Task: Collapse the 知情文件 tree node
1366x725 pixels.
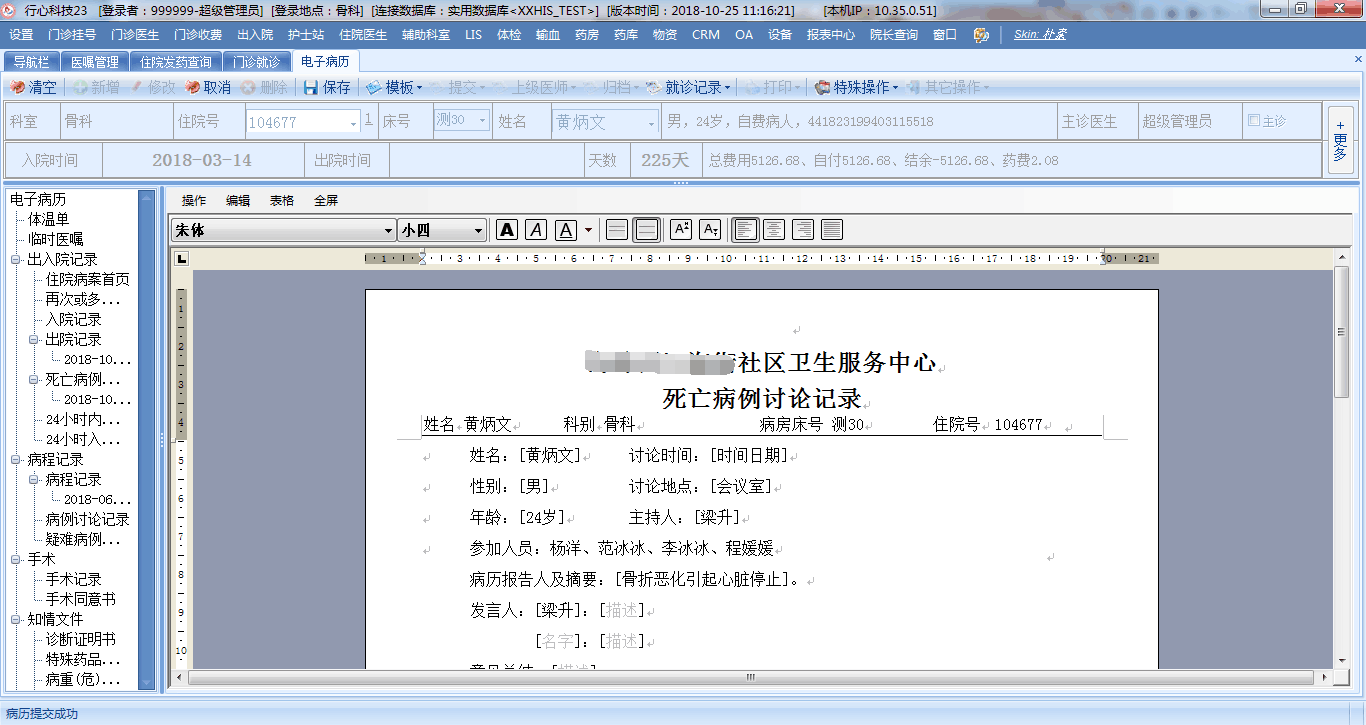Action: pyautogui.click(x=16, y=619)
